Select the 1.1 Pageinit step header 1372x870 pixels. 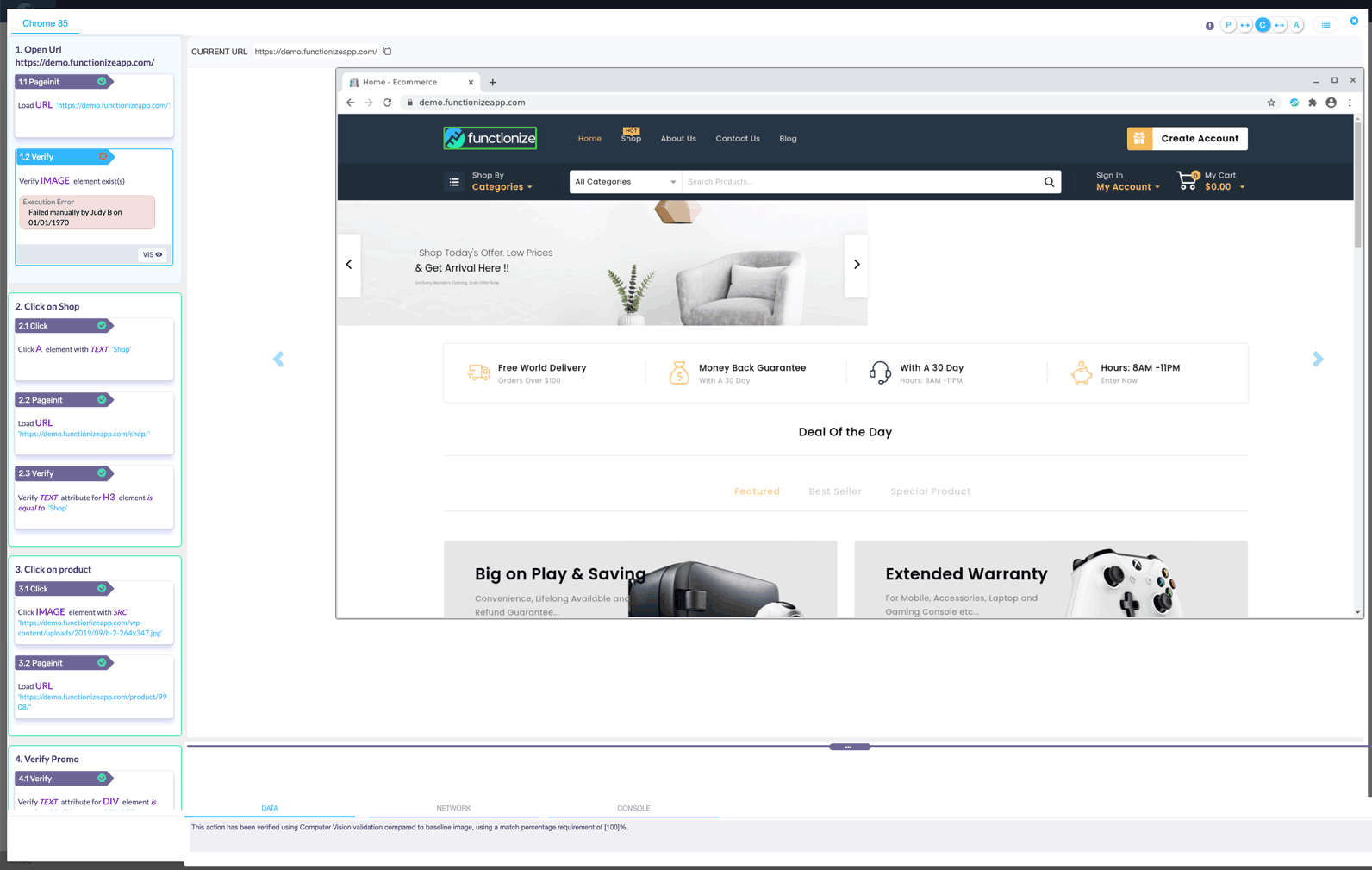(x=64, y=82)
